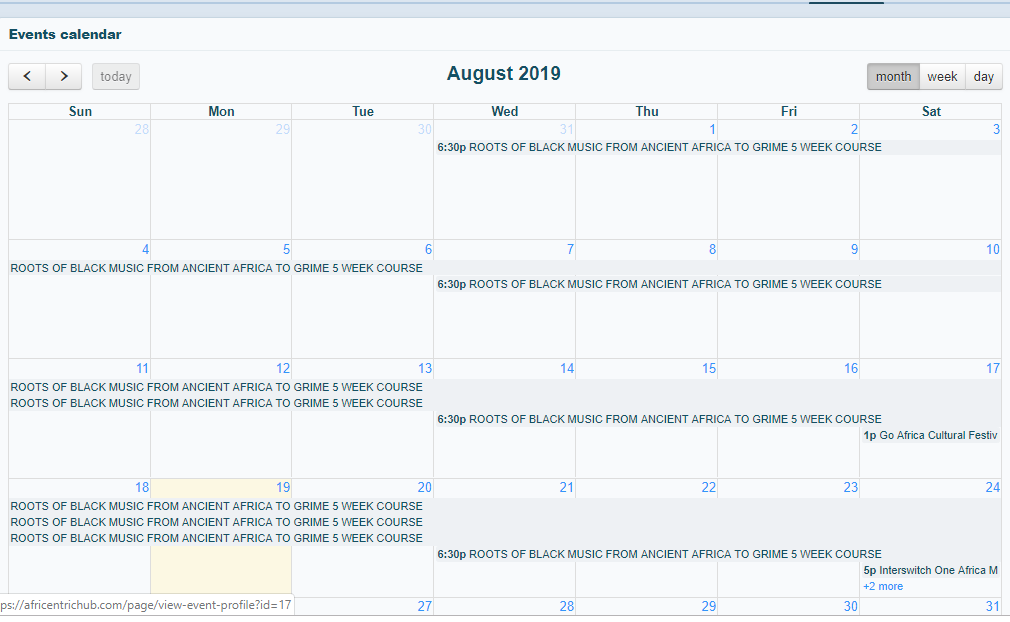Select day number 10 on Saturday
The image size is (1010, 622).
[992, 250]
